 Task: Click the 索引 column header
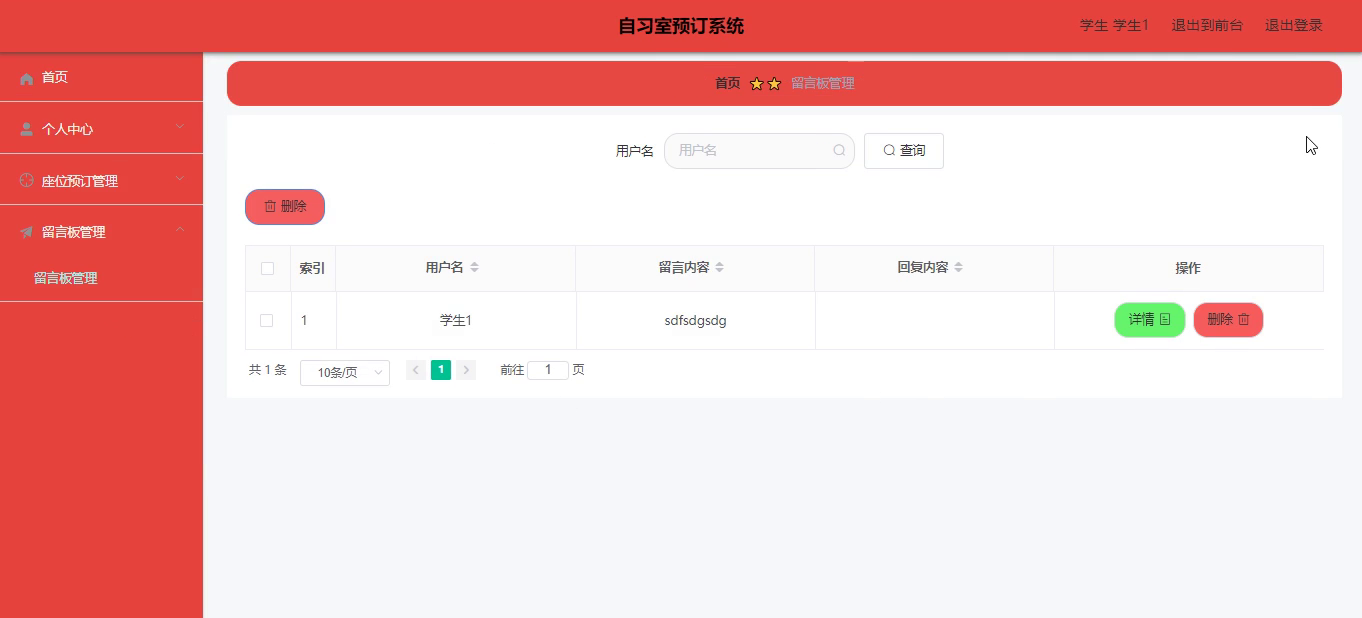coord(312,268)
